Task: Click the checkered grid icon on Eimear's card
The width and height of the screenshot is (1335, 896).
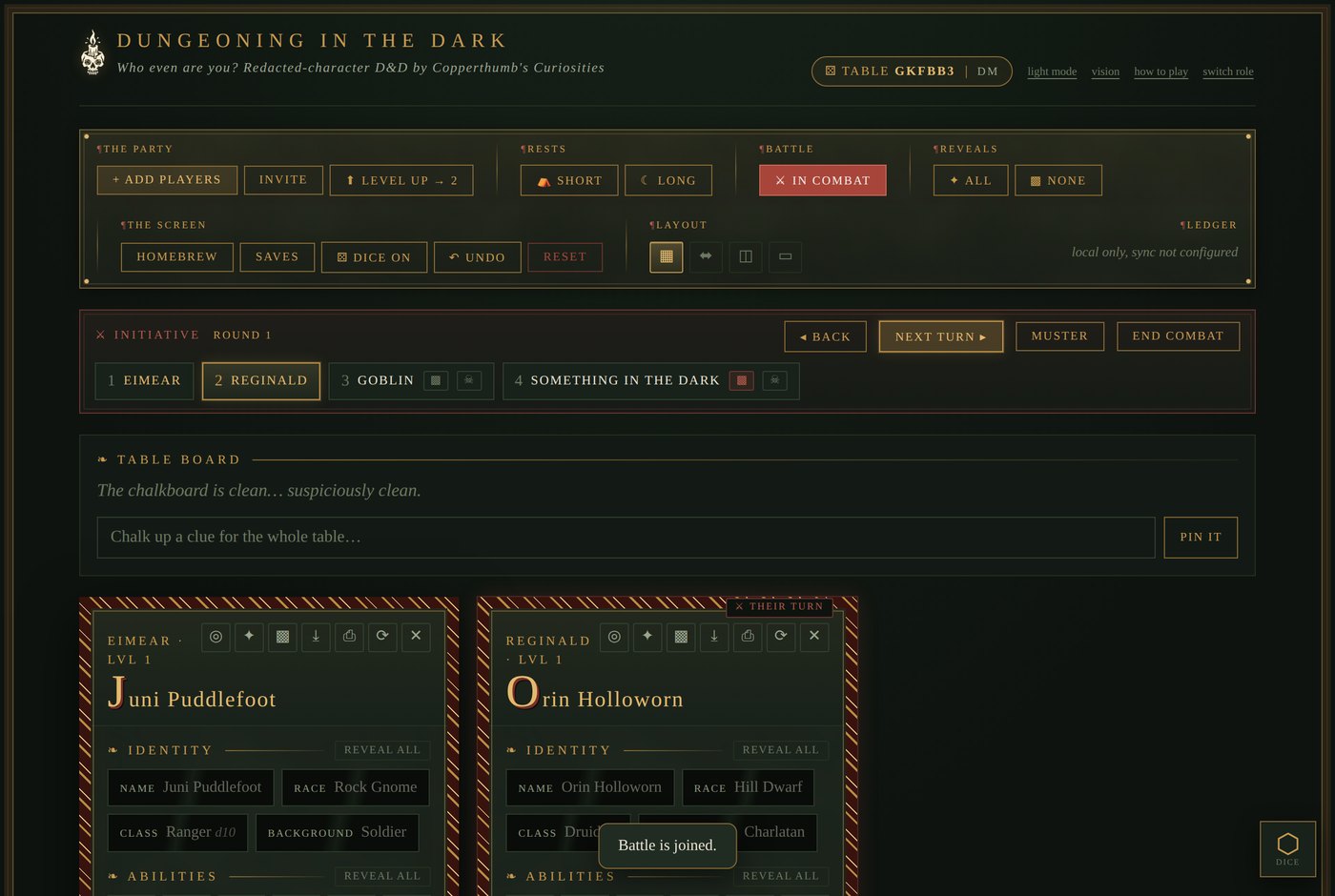Action: [282, 637]
